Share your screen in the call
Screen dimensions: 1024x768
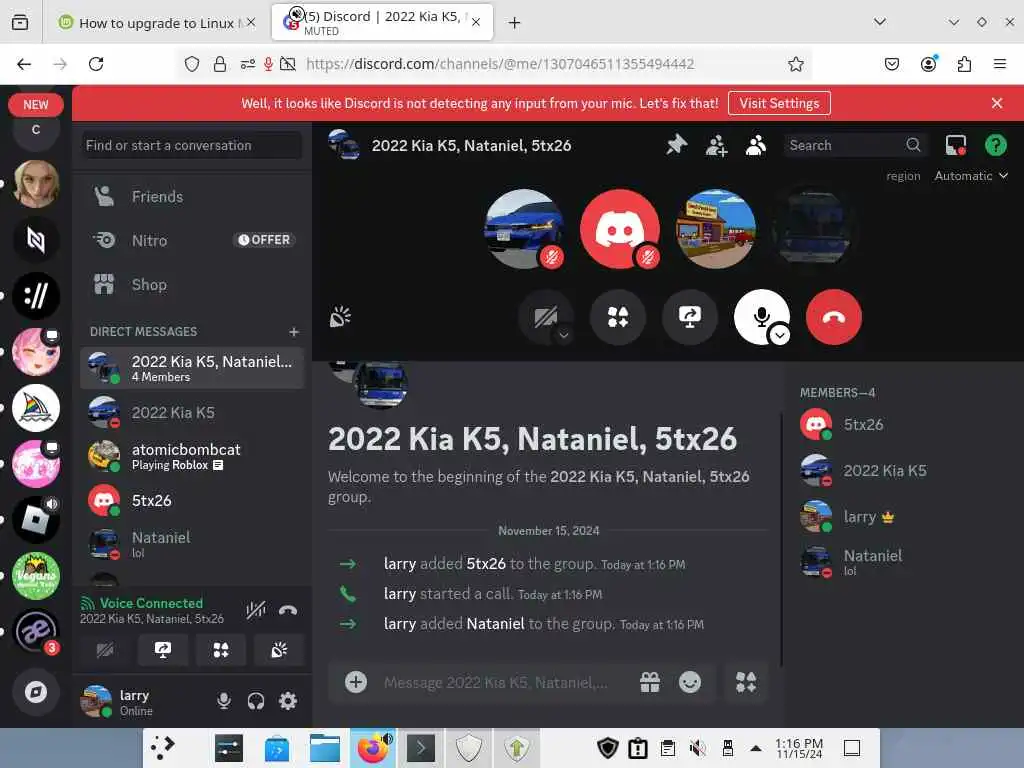pos(690,317)
